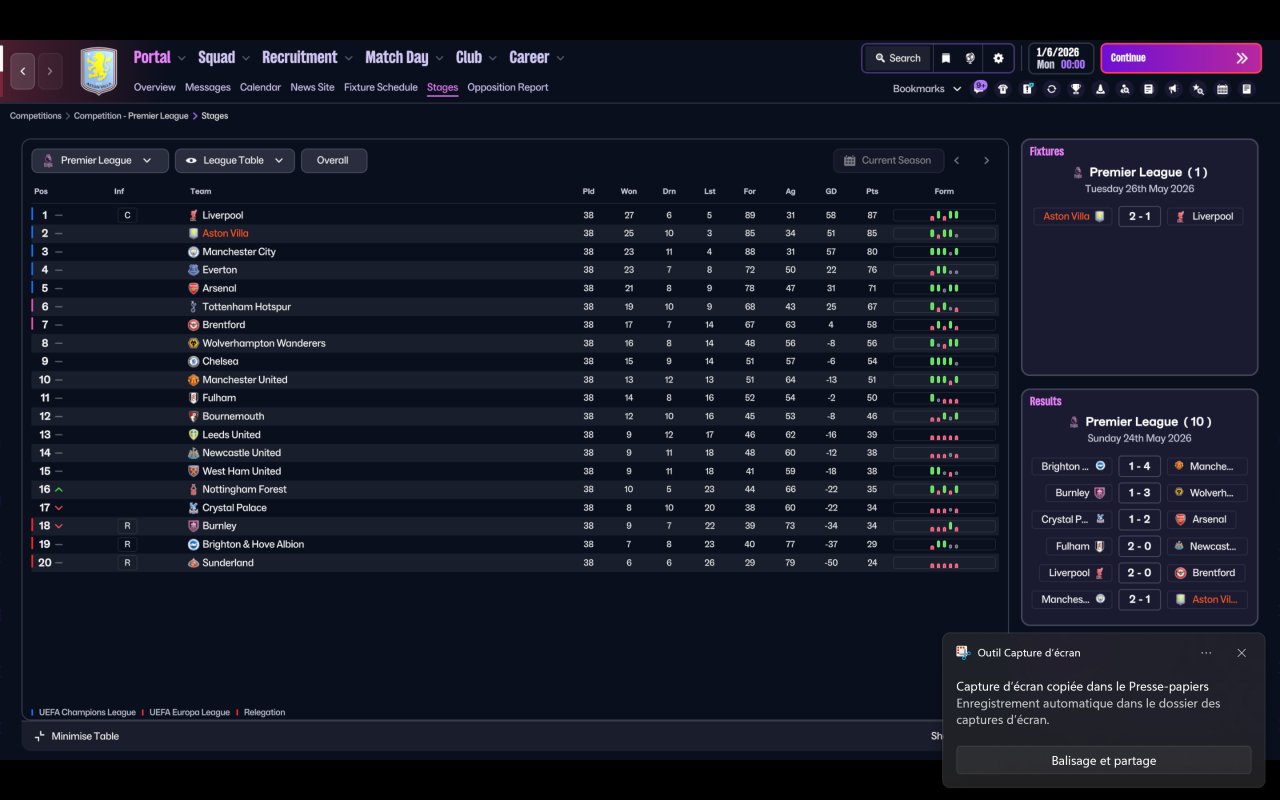Open Competition - Premier League breadcrumb
This screenshot has height=800, width=1280.
131,116
